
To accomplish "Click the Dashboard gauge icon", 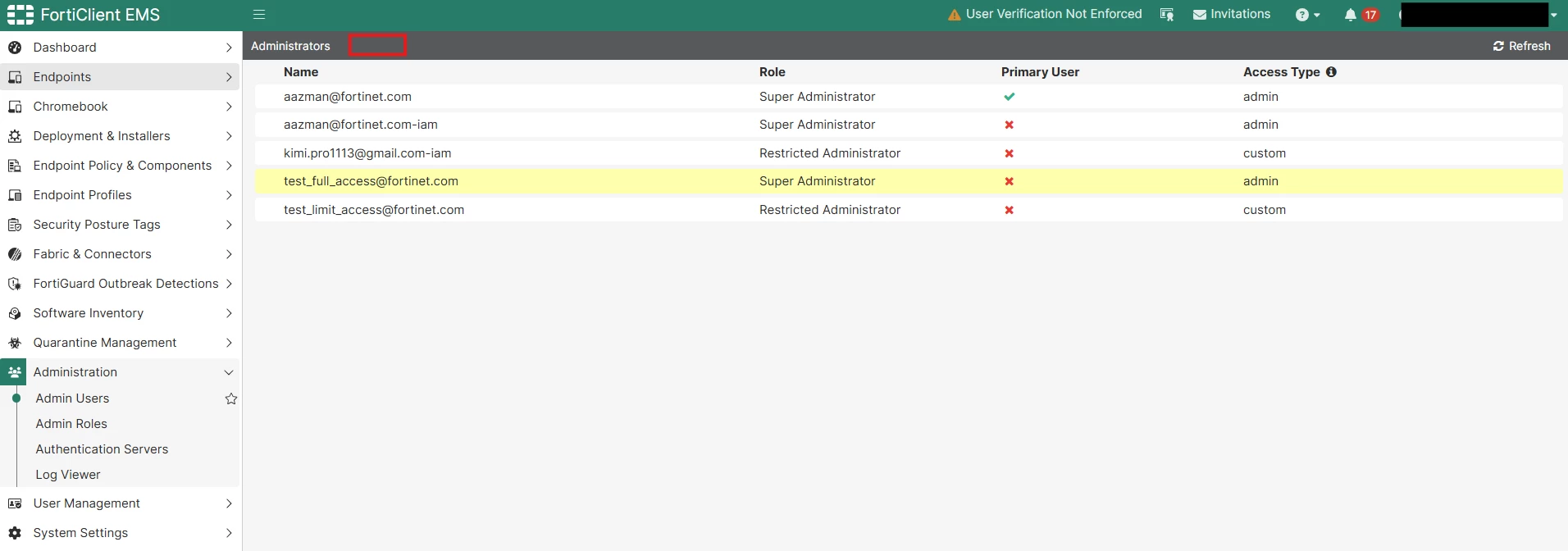I will [15, 48].
